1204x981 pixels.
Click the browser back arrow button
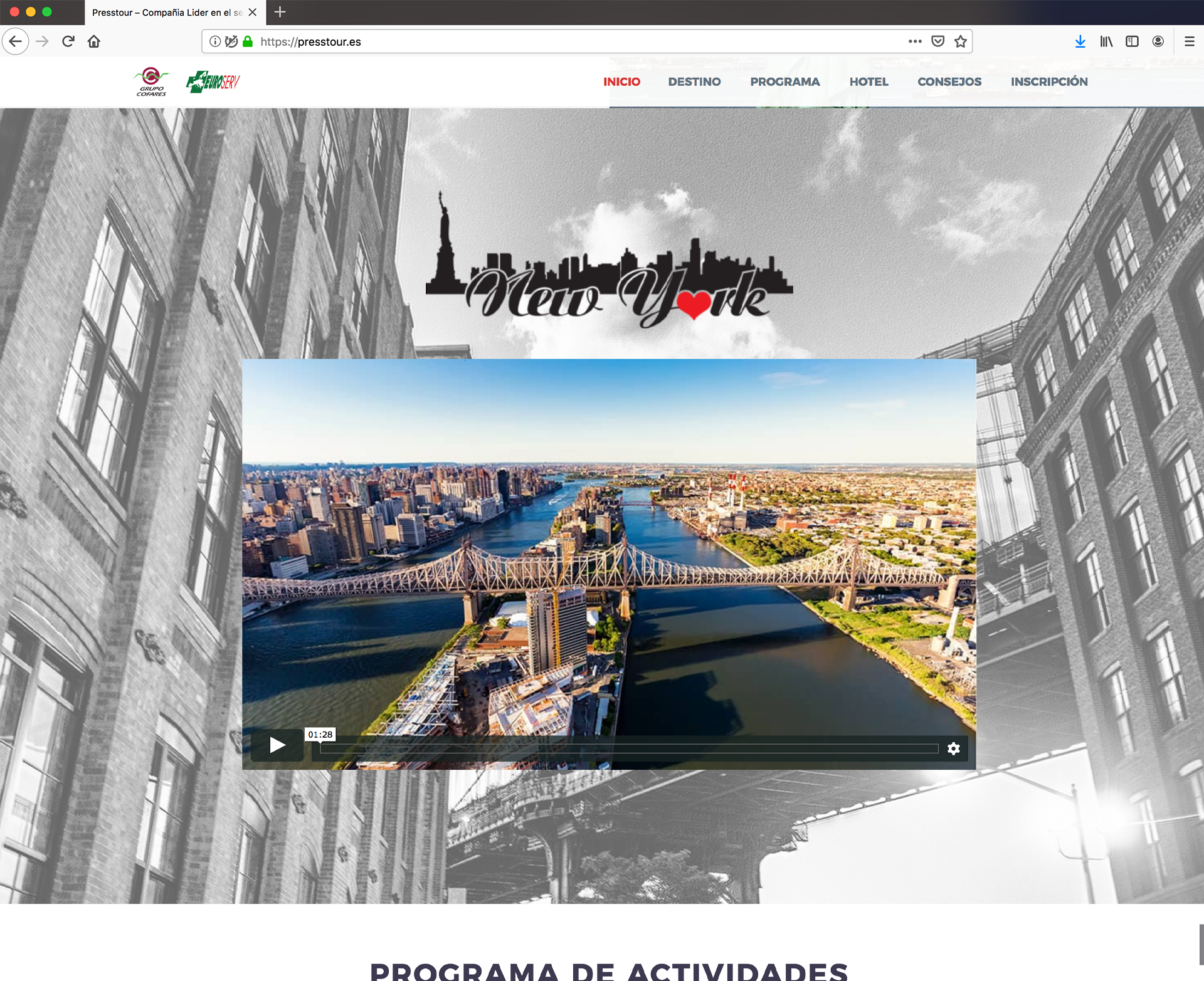(x=16, y=41)
